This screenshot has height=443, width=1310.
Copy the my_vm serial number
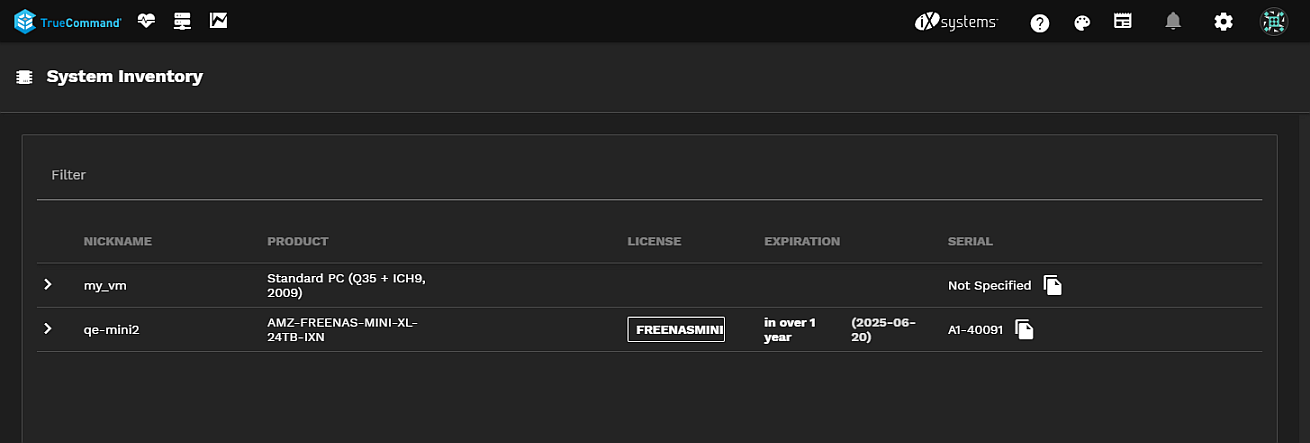point(1052,285)
